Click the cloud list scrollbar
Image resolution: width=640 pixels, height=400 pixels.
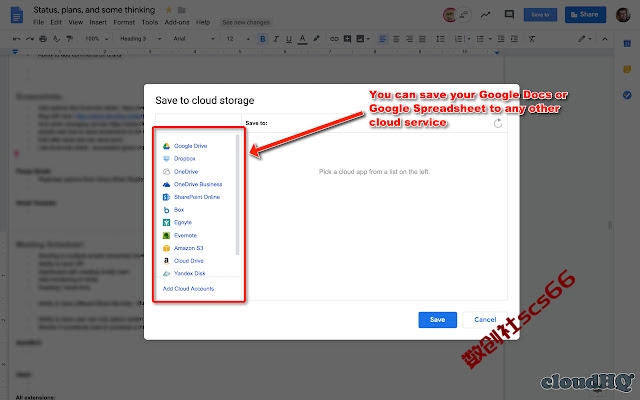click(x=238, y=195)
